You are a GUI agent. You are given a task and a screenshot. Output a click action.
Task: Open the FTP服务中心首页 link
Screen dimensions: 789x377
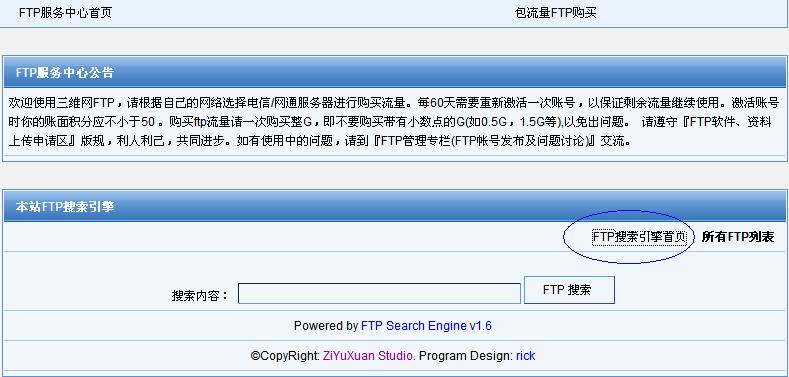coord(65,13)
